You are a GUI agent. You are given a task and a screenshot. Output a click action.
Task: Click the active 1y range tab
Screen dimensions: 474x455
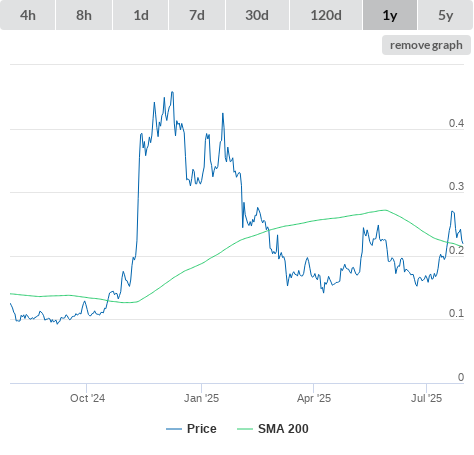coord(390,15)
